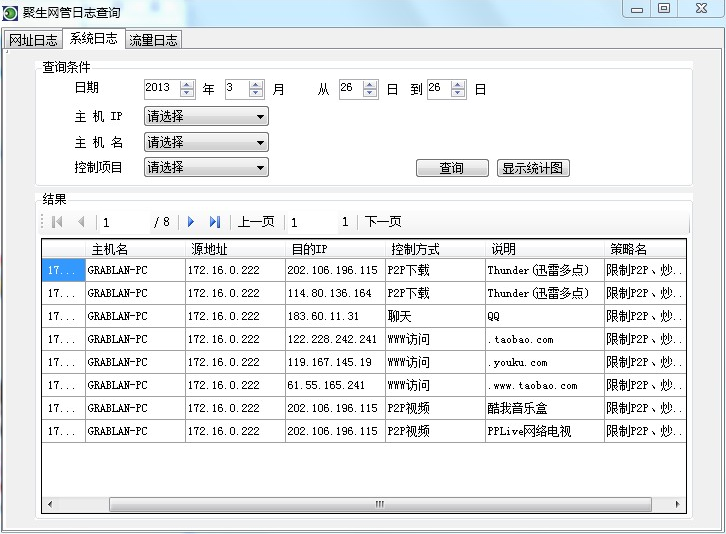Jump to last page icon
The height and width of the screenshot is (534, 726).
click(x=215, y=222)
